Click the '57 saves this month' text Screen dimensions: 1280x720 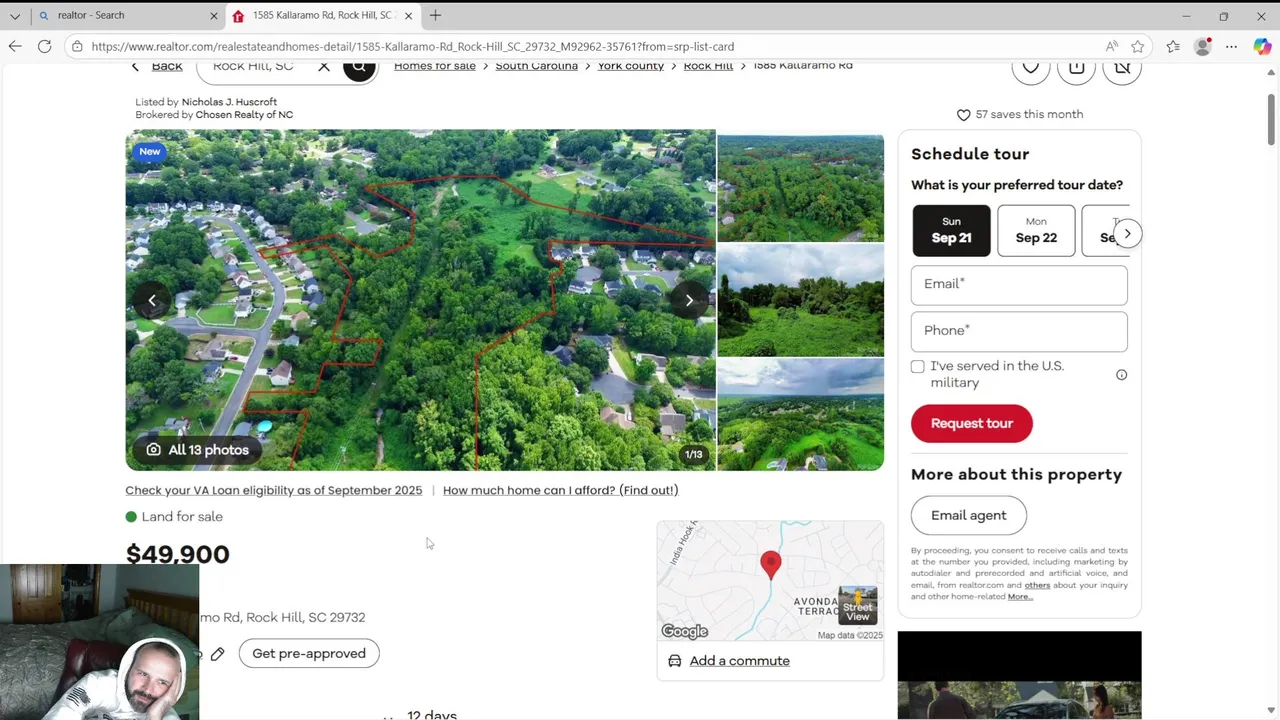click(x=1029, y=114)
